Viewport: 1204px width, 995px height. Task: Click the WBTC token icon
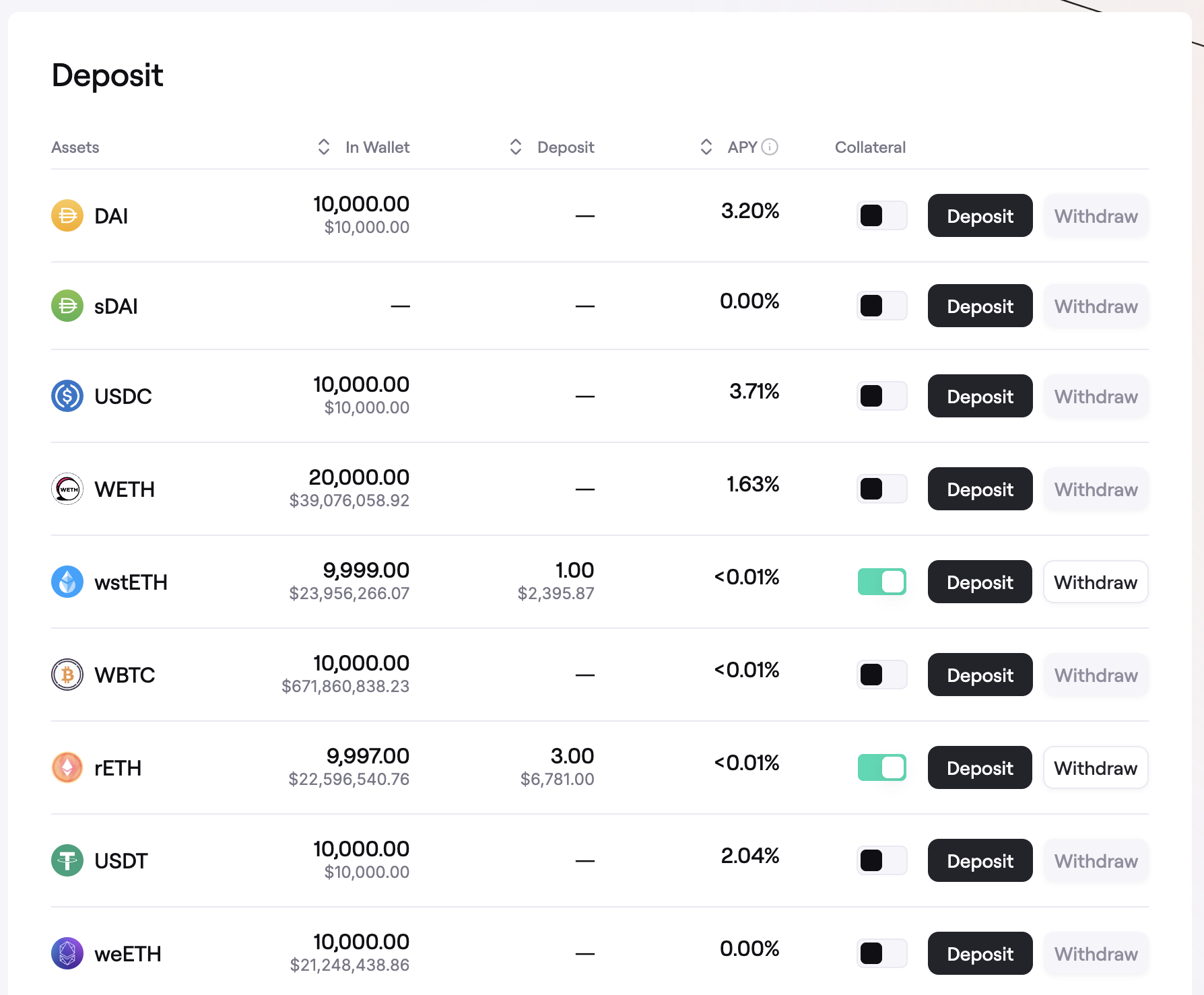click(x=67, y=675)
